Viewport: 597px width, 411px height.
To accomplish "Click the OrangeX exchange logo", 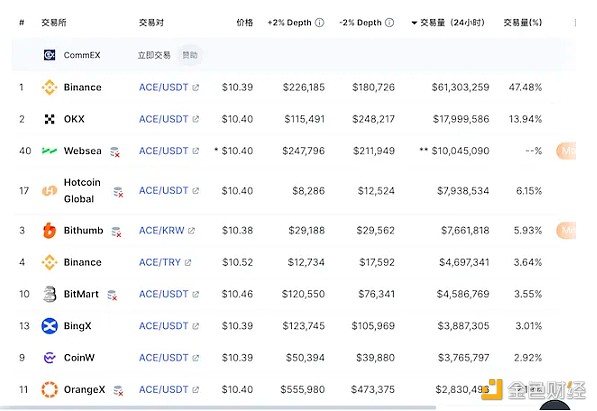I will click(x=49, y=390).
